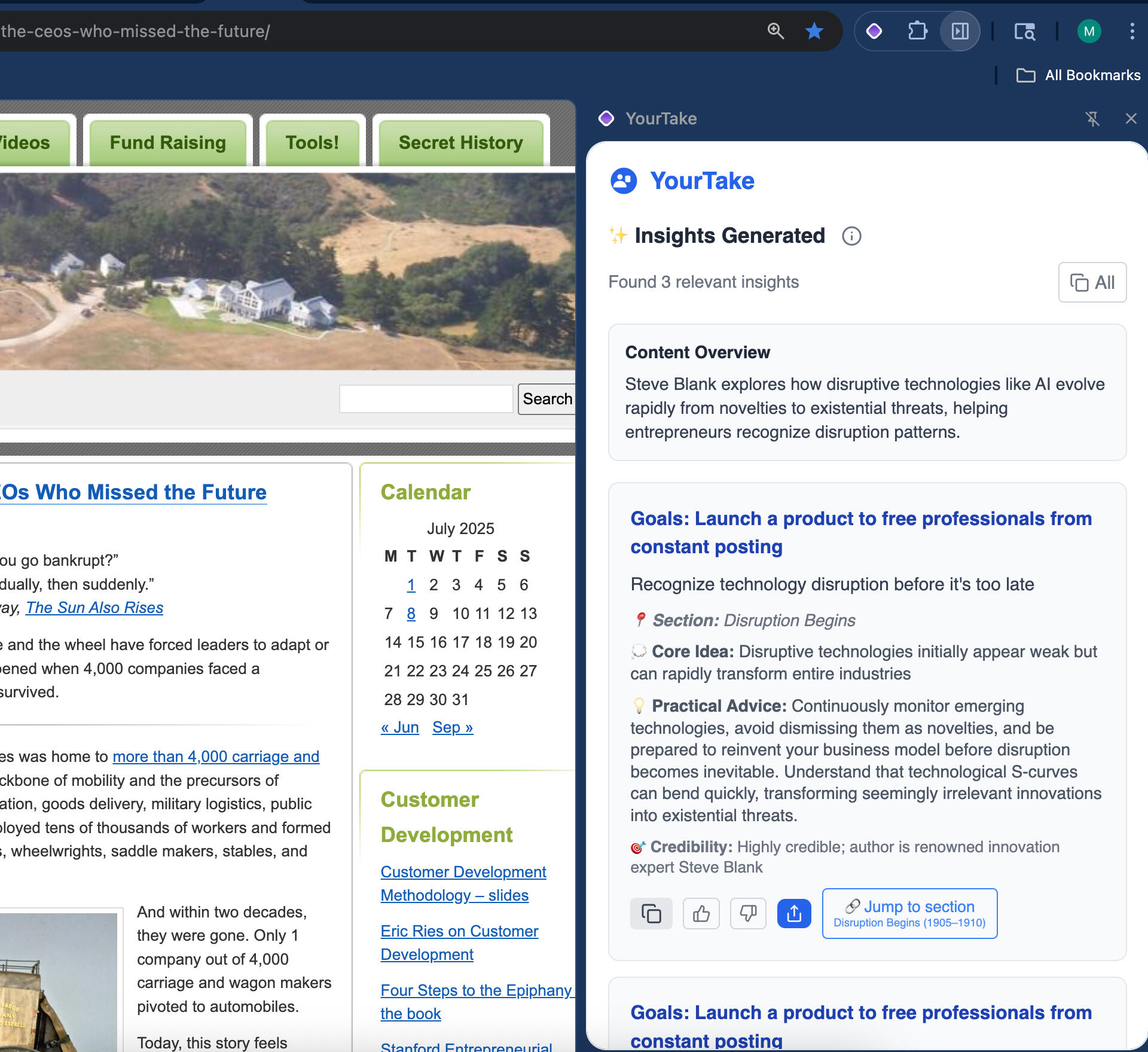This screenshot has height=1052, width=1148.
Task: Share the insight with blue share icon
Action: 794,914
